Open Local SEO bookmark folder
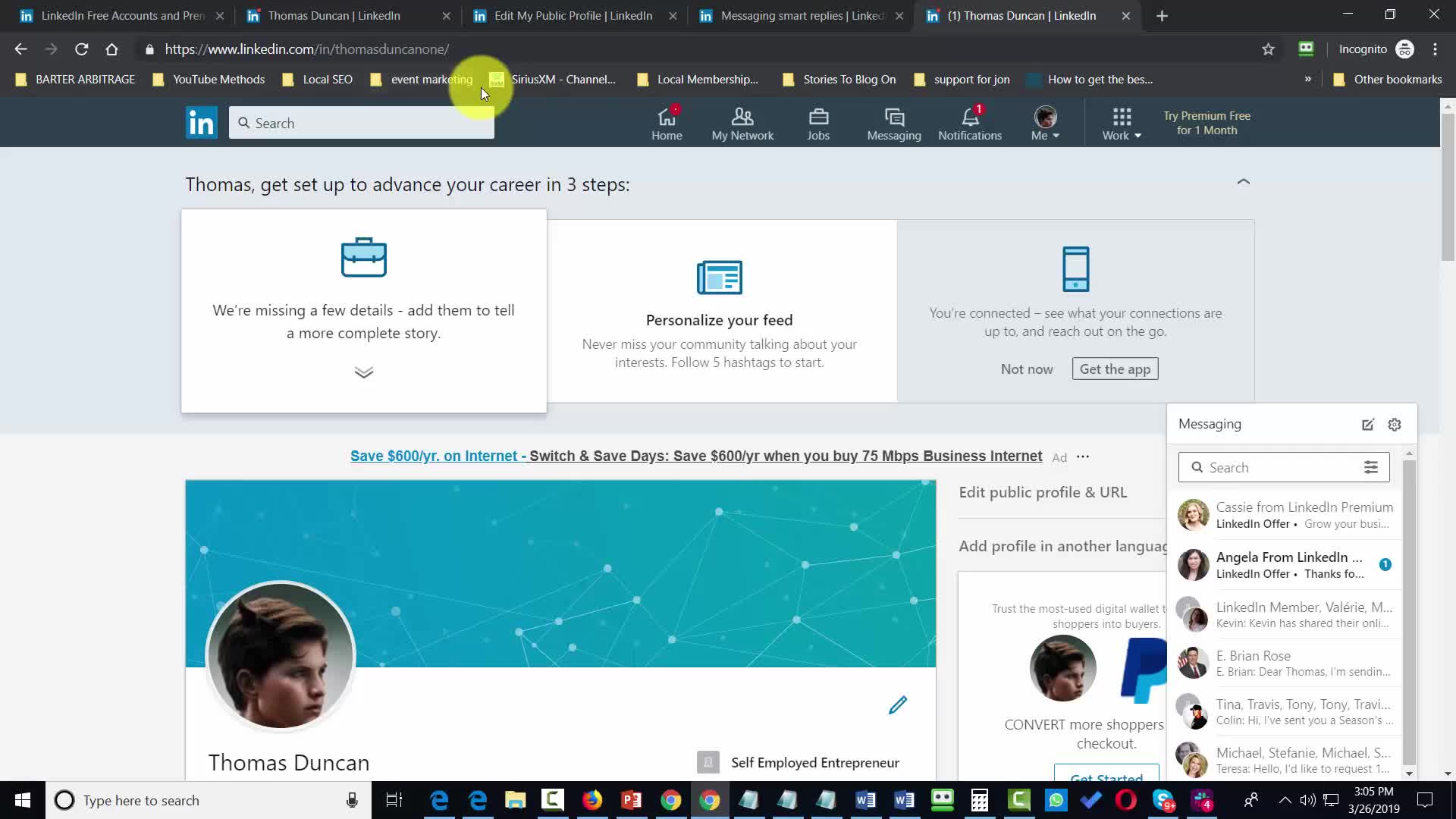Viewport: 1456px width, 819px height. [x=318, y=79]
